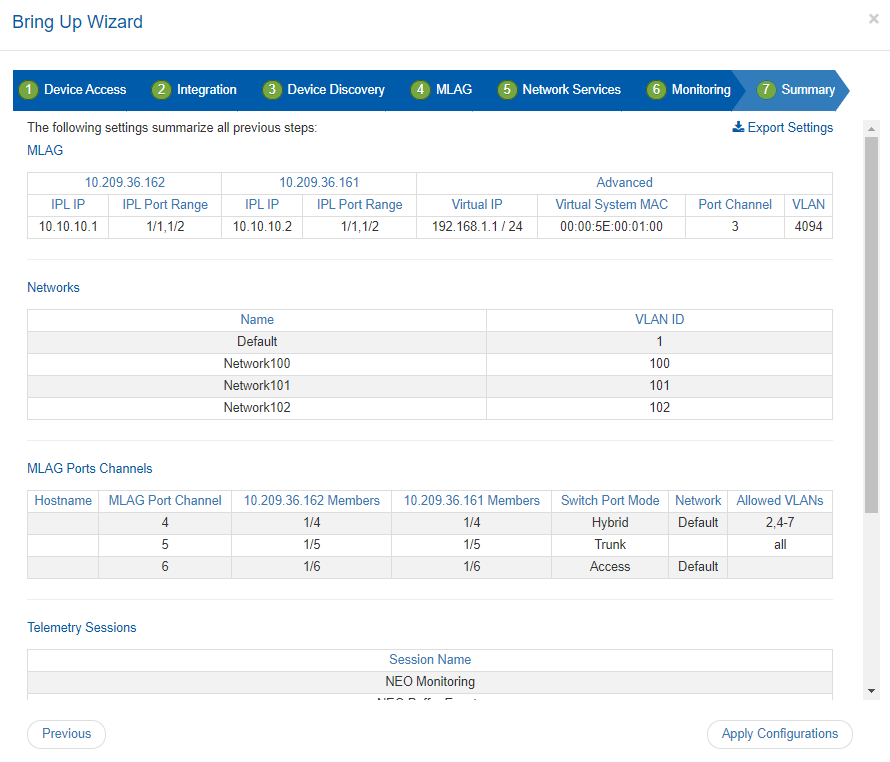This screenshot has height=762, width=890.
Task: Click step 4 number badge for MLAG
Action: point(420,90)
